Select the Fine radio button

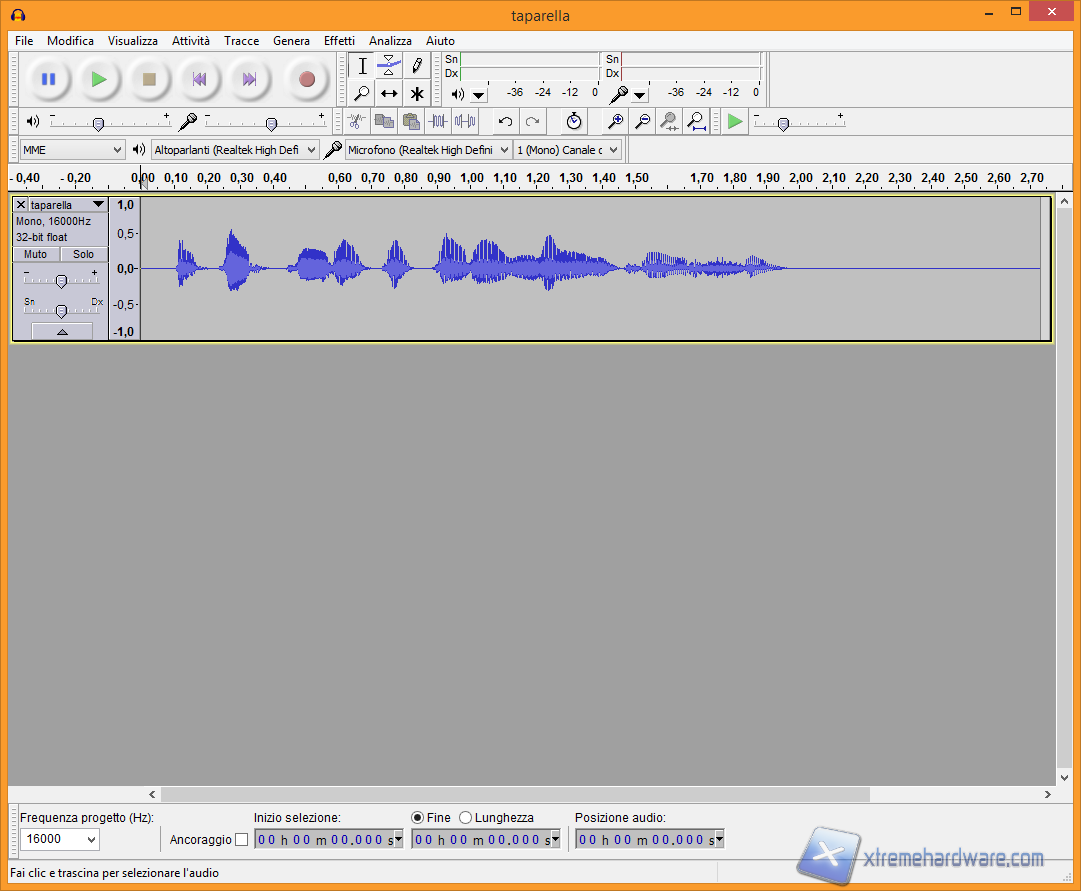418,818
